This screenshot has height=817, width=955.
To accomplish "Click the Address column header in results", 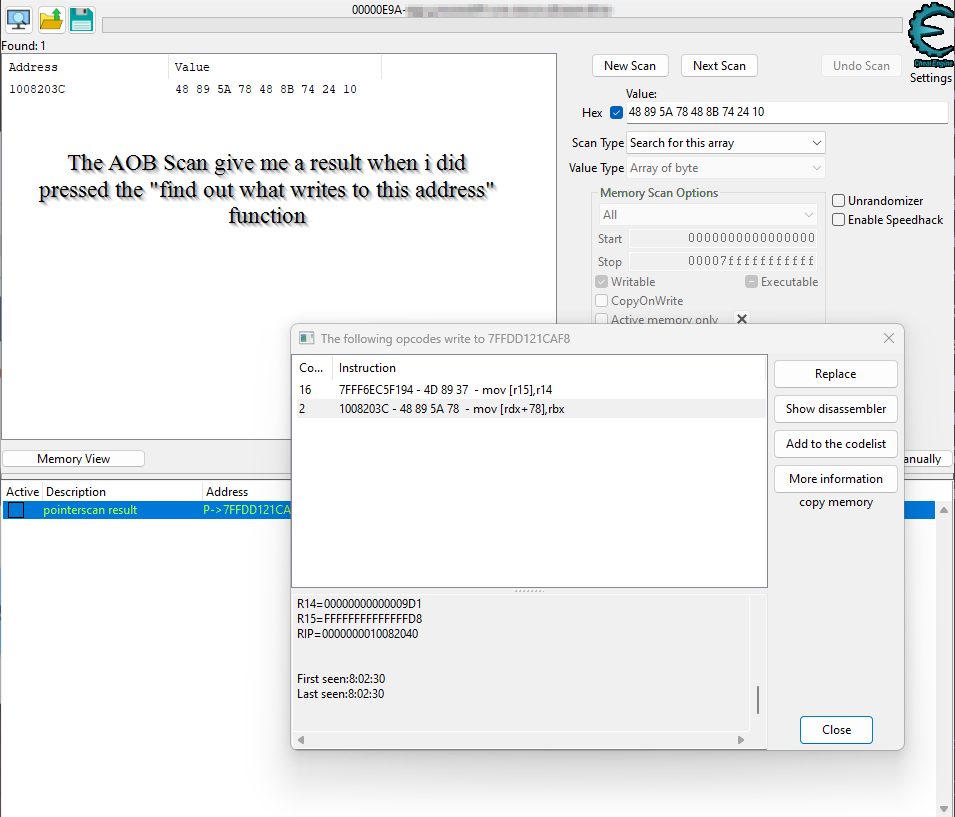I will 34,68.
